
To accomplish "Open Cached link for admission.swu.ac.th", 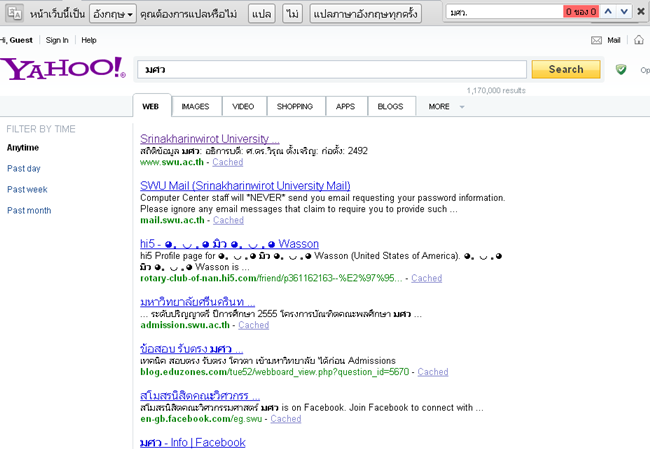I will tap(253, 325).
